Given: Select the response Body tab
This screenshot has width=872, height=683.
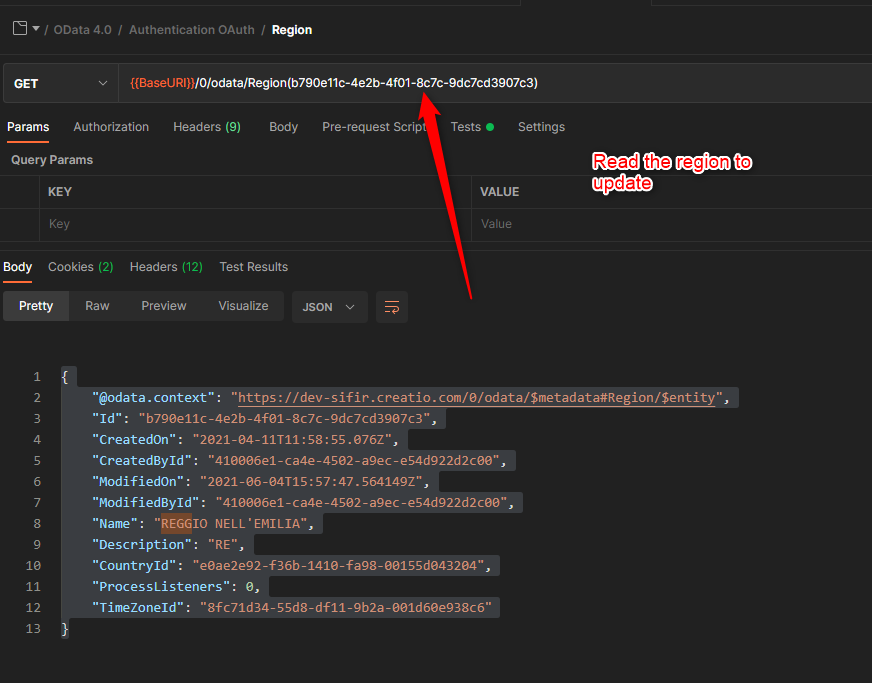Looking at the screenshot, I should (17, 267).
